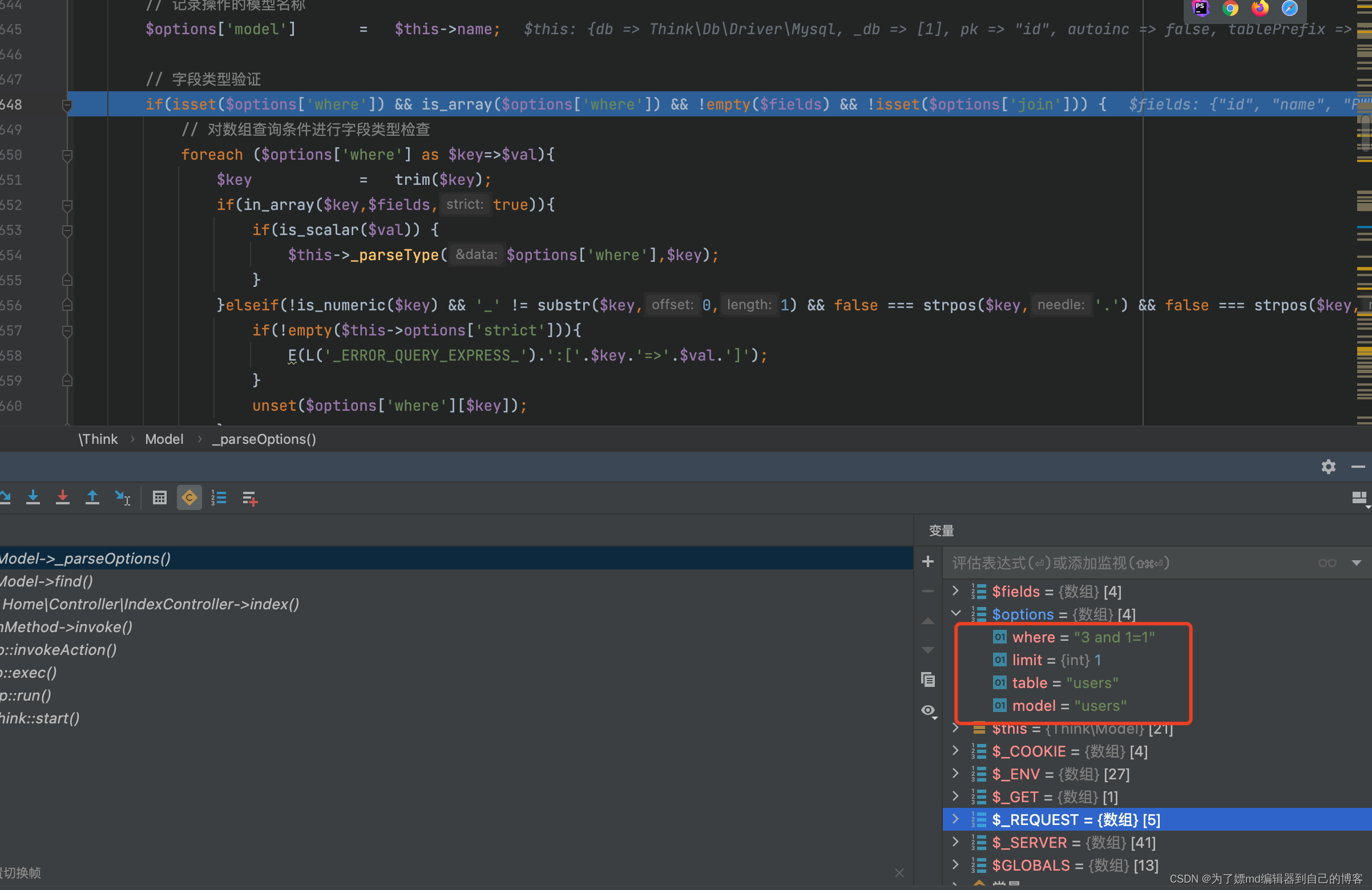This screenshot has width=1372, height=890.
Task: Click the add-to-list icon with red plus
Action: (x=249, y=499)
